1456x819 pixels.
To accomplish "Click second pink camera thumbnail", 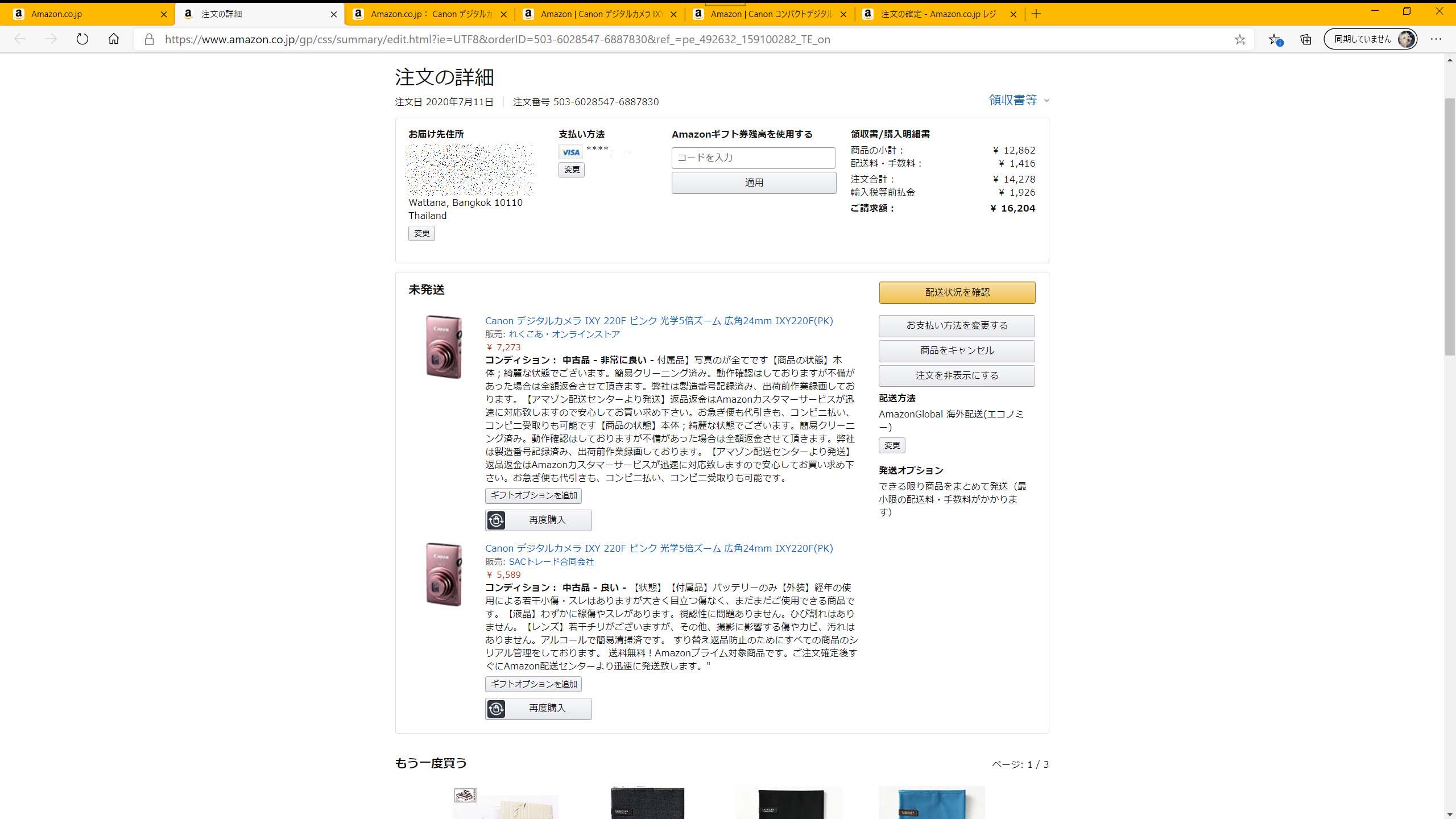I will (x=444, y=574).
